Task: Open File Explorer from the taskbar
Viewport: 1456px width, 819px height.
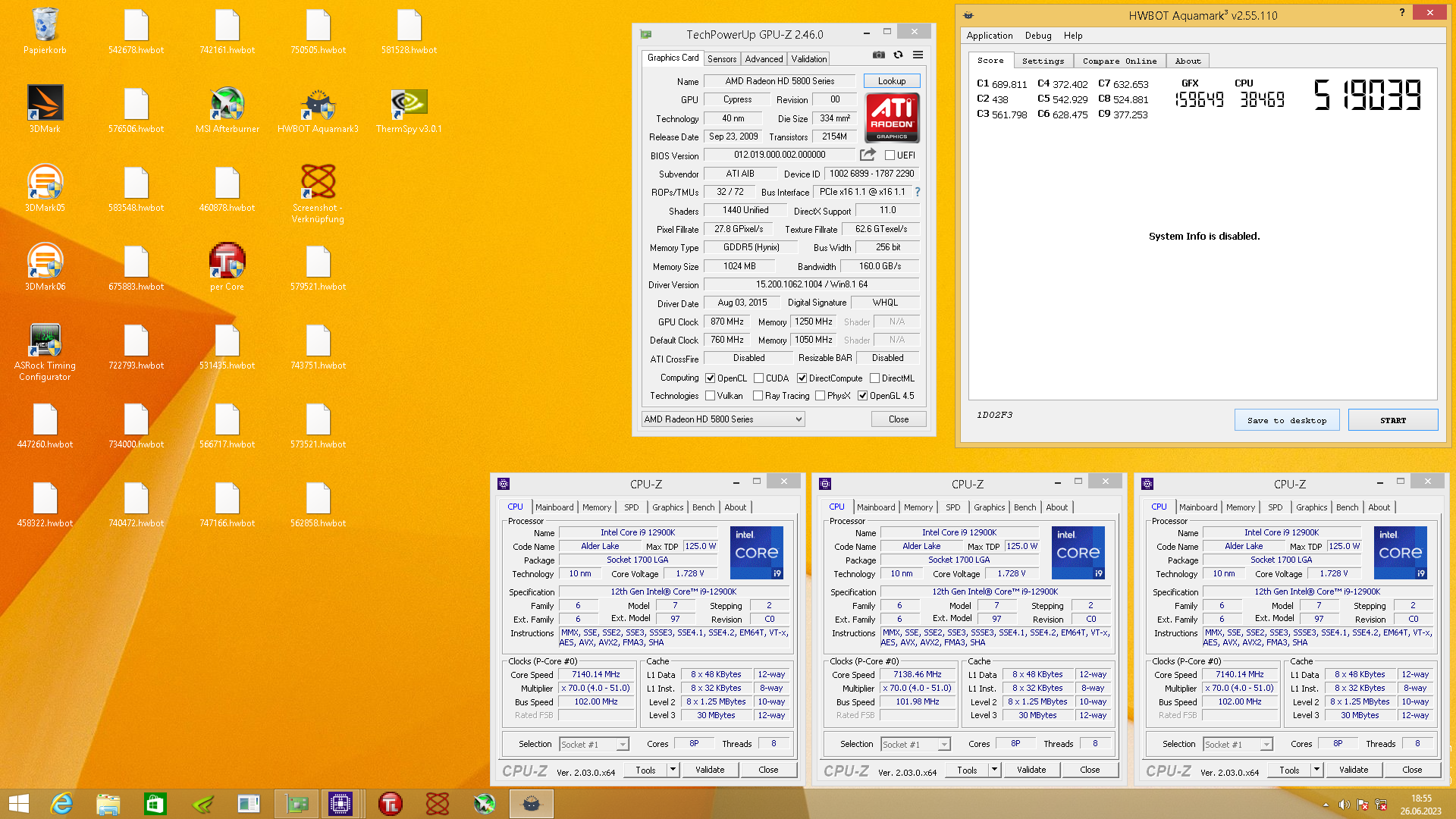Action: 108,804
